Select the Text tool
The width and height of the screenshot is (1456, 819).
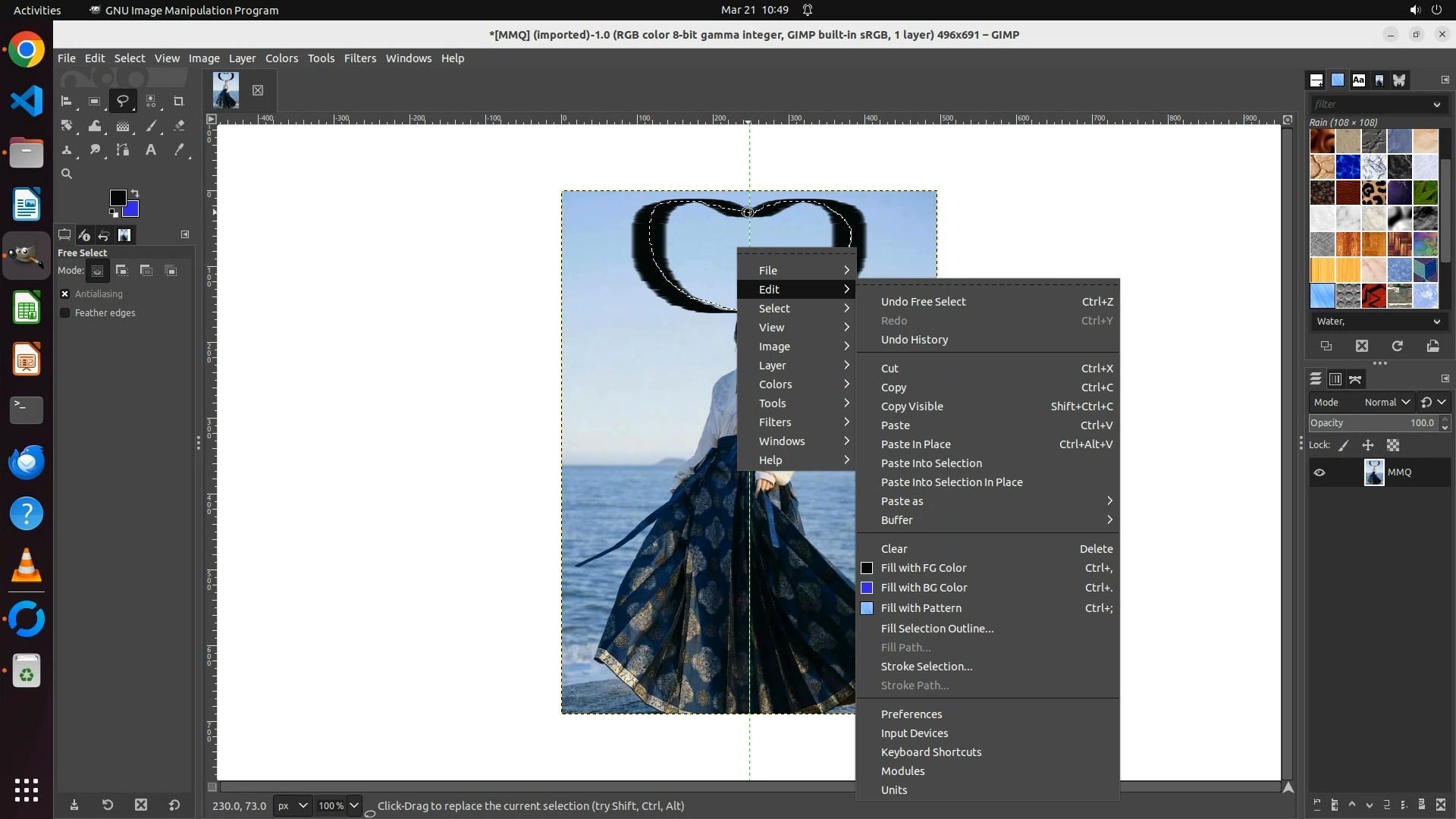coord(151,150)
